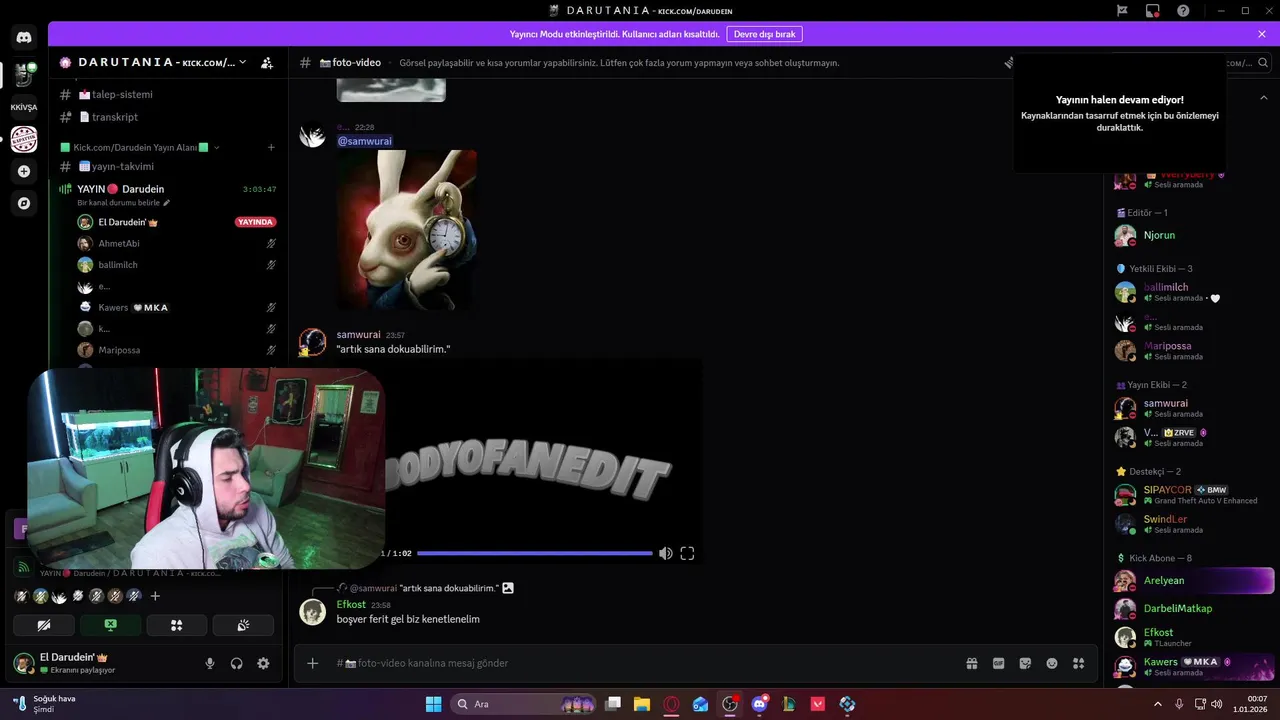This screenshot has width=1280, height=720.
Task: Deafen with headphones icon in user panel
Action: (x=237, y=663)
